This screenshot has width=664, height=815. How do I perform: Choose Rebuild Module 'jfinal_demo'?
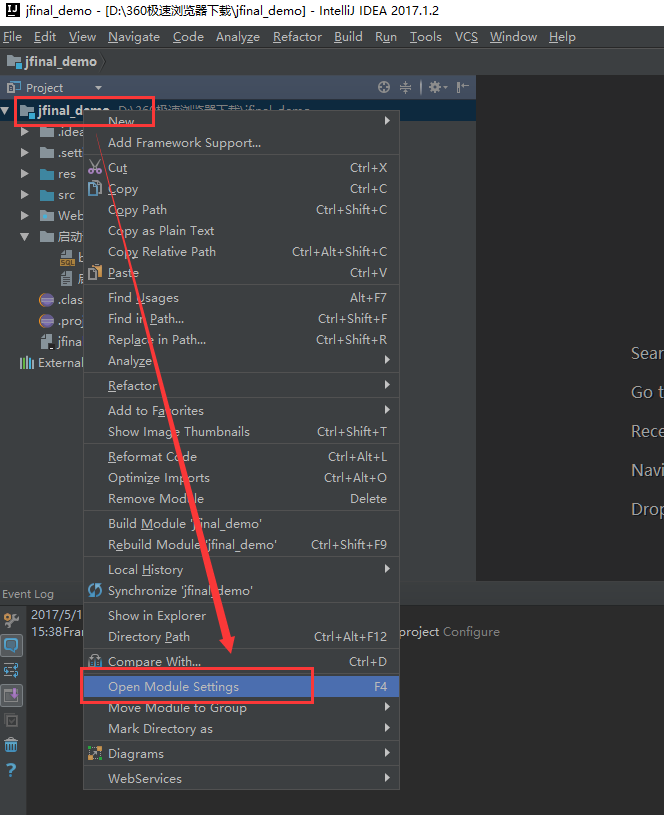coord(241,544)
